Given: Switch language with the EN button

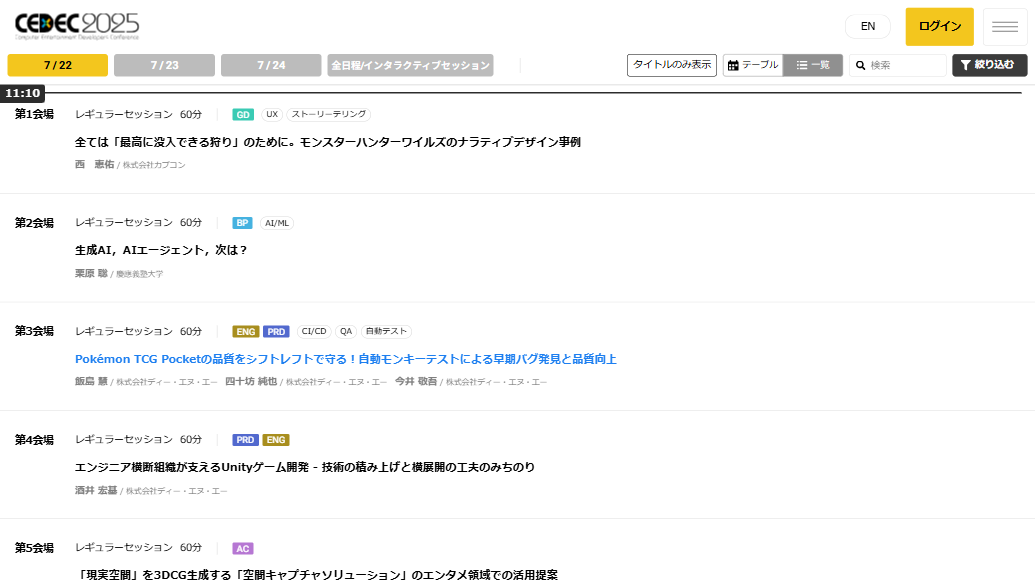Looking at the screenshot, I should point(867,26).
